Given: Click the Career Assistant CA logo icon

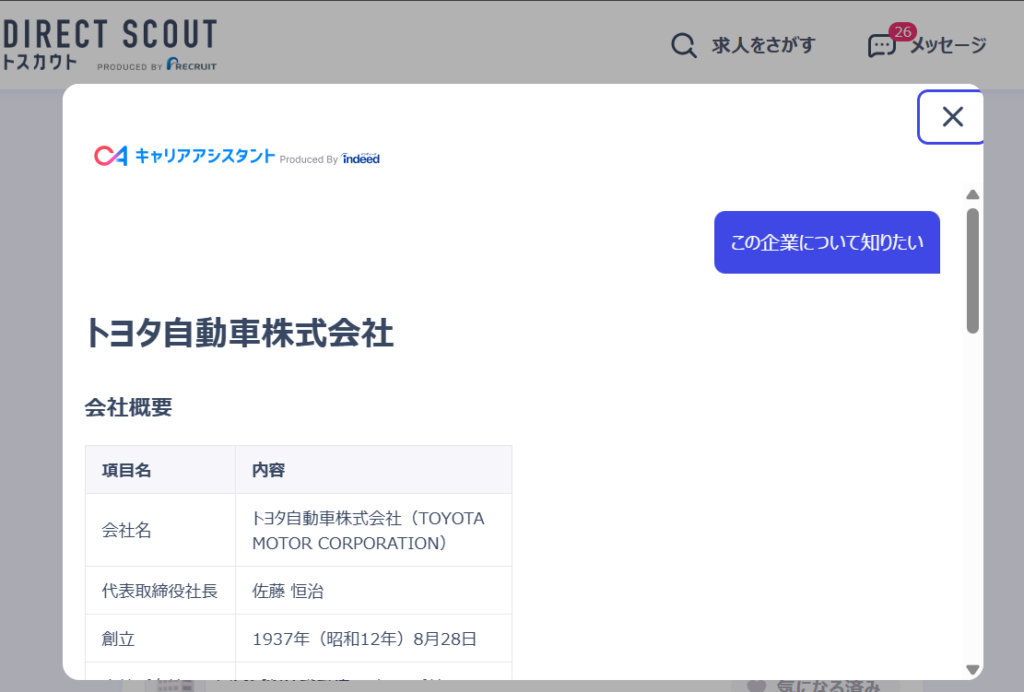Looking at the screenshot, I should click(x=110, y=156).
